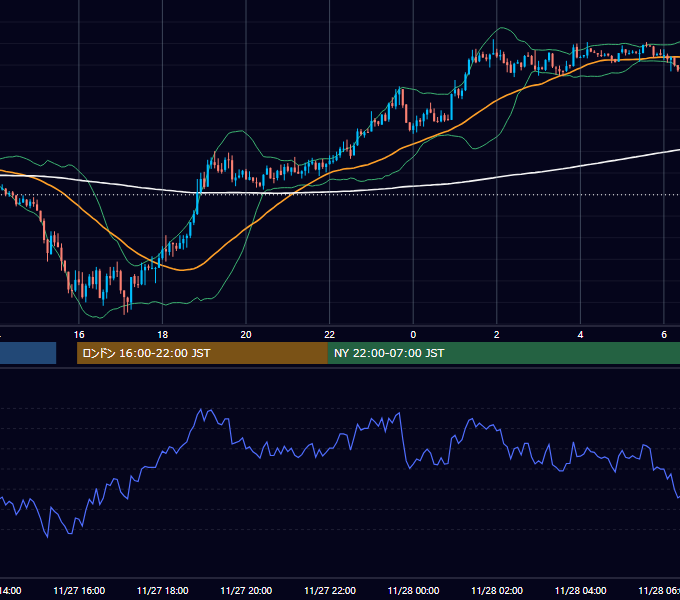The width and height of the screenshot is (680, 600).
Task: Click the 11/28 04:00 date label
Action: coord(581,590)
